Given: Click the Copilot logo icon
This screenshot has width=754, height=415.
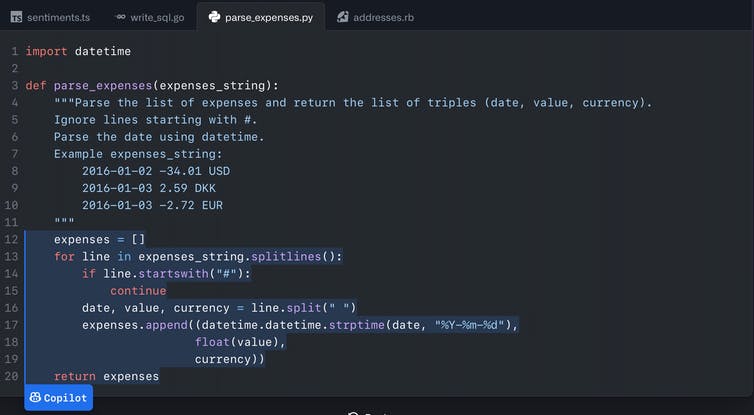Looking at the screenshot, I should click(x=35, y=398).
